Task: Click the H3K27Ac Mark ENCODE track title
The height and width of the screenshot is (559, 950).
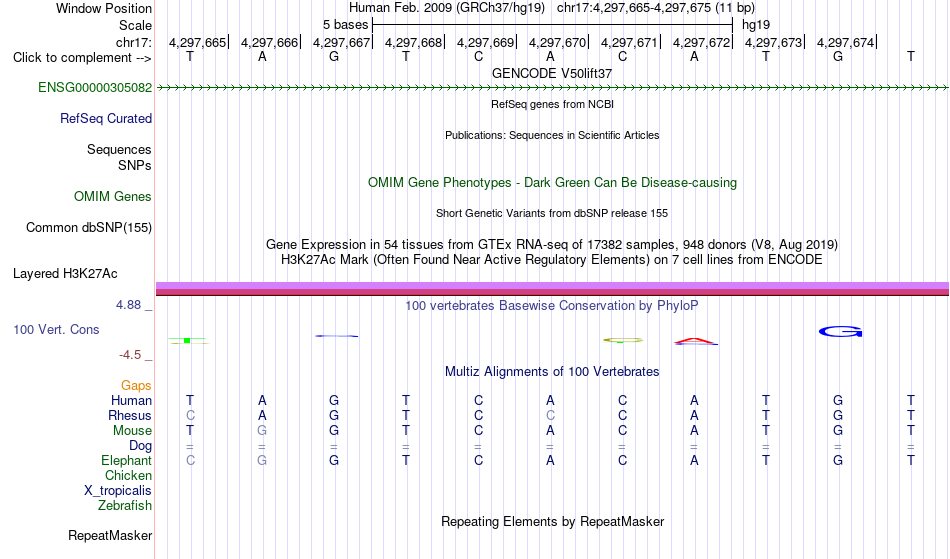Action: point(552,260)
